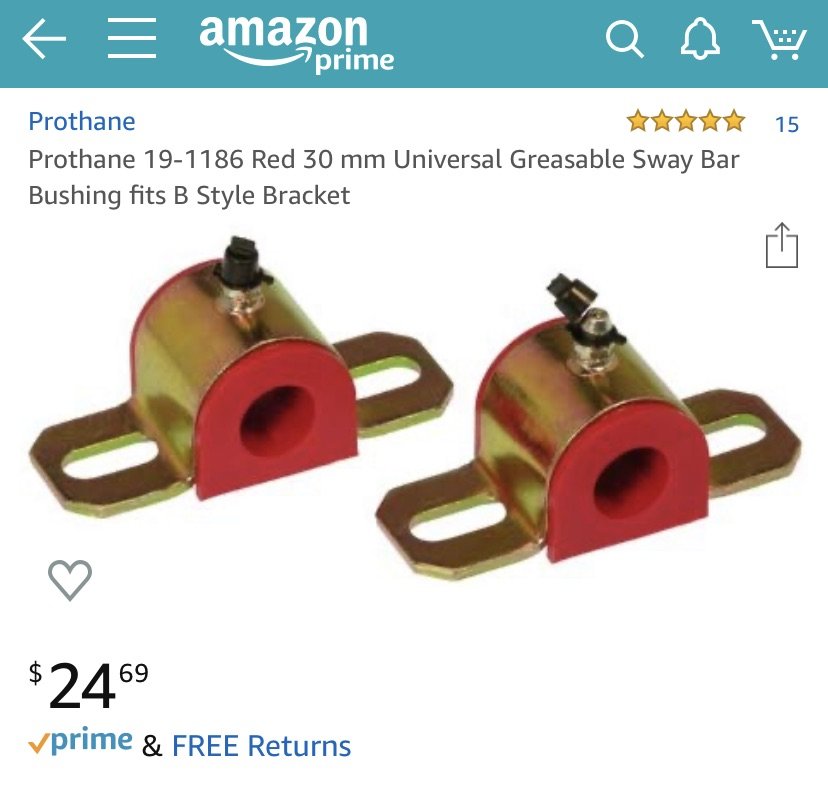
Task: Tap the Amazon Prime logo
Action: point(296,44)
